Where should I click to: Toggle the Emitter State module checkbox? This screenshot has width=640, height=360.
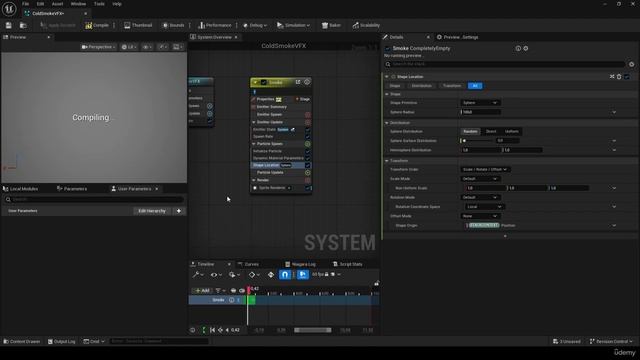click(308, 129)
